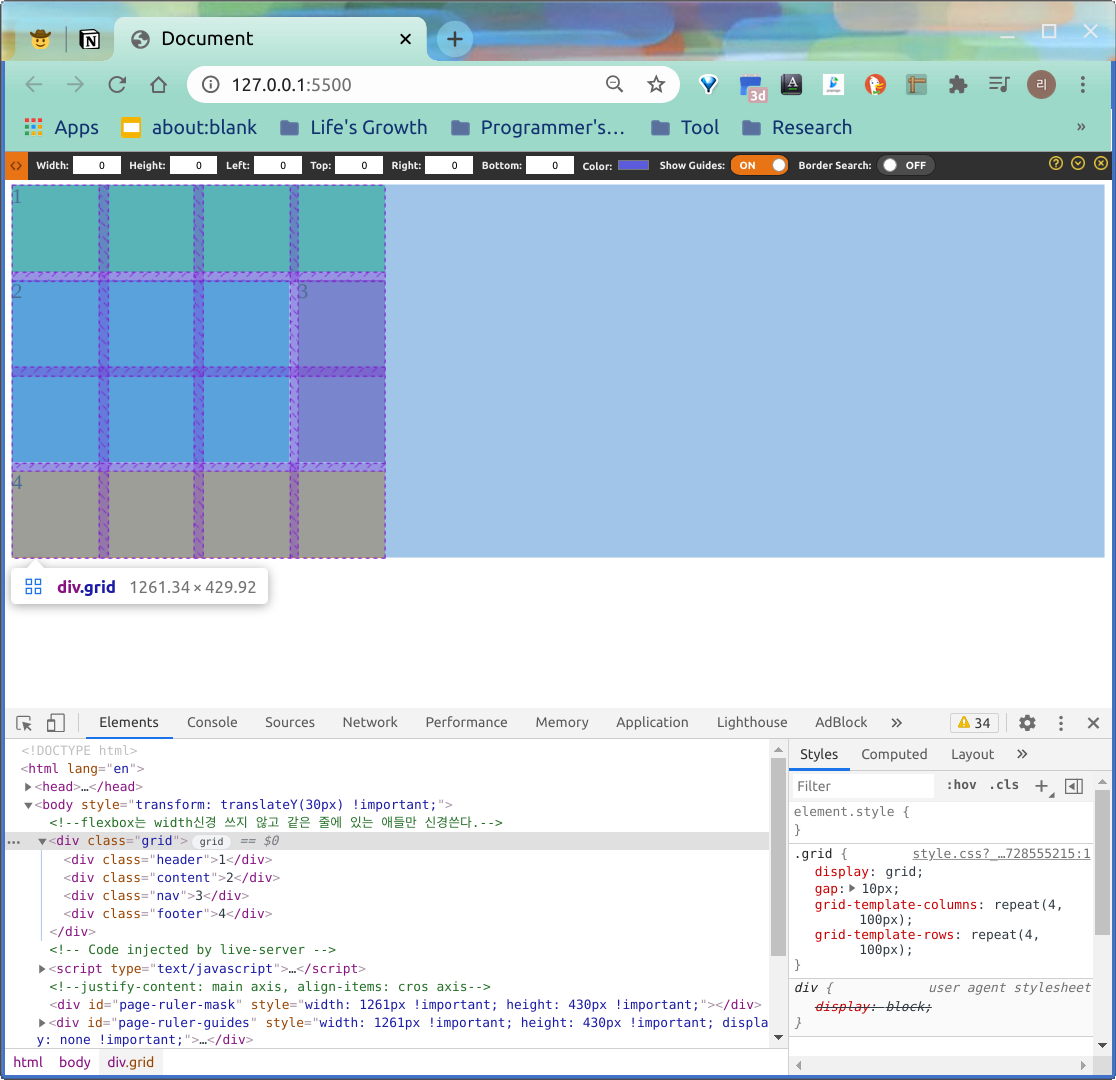This screenshot has width=1116, height=1080.
Task: Open the Research bookmark folder
Action: [797, 127]
